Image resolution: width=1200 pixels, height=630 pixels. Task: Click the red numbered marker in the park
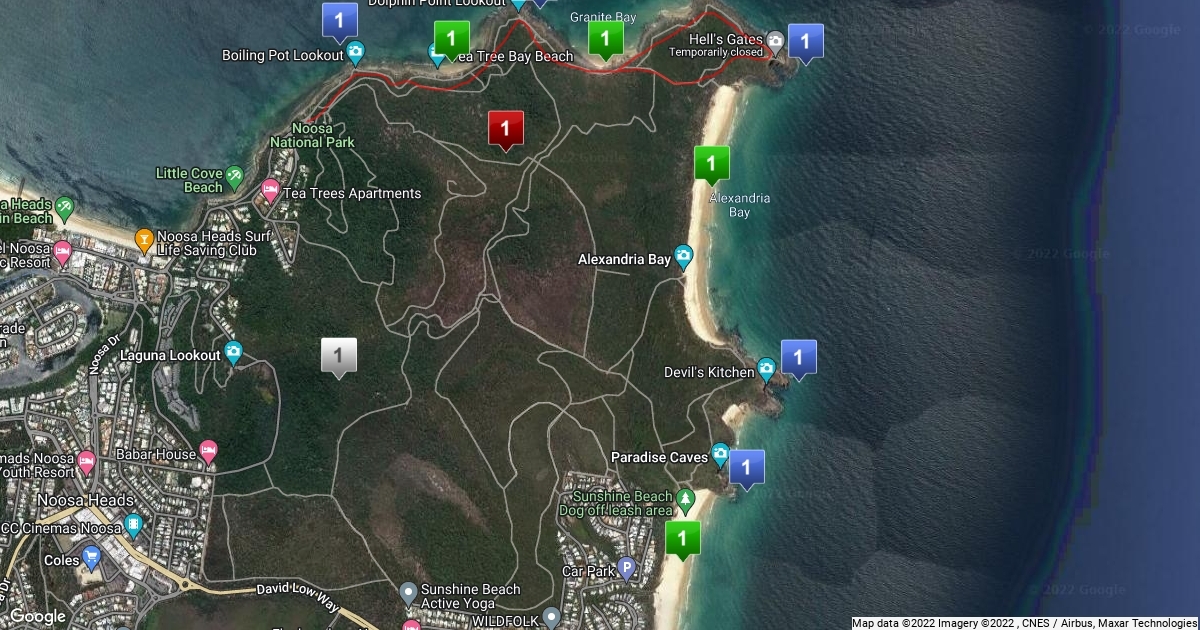tap(506, 129)
